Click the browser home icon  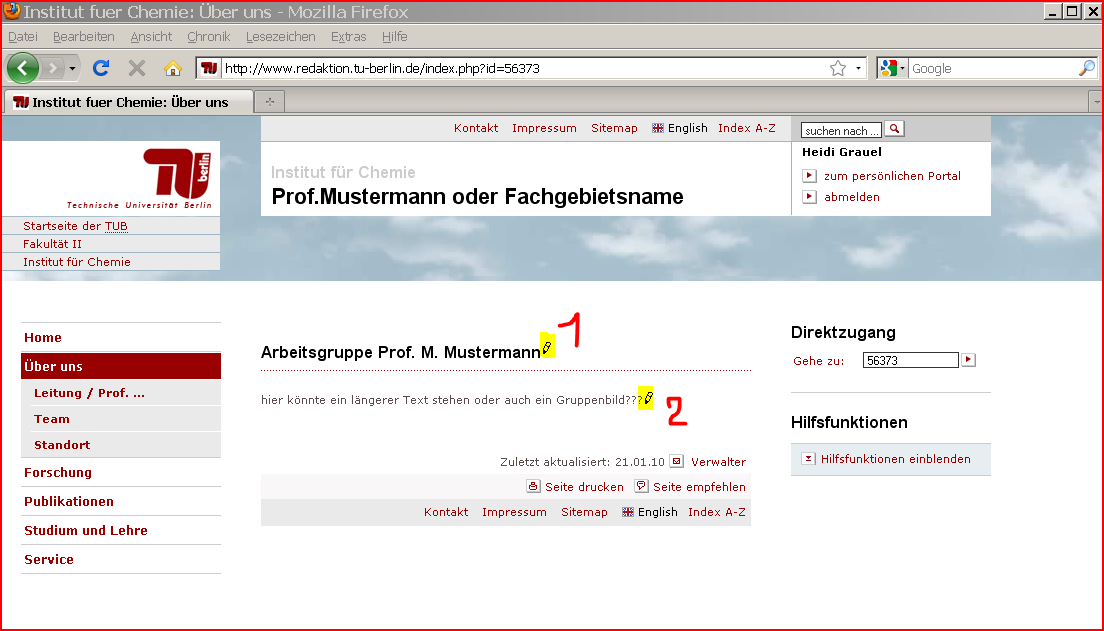coord(172,68)
